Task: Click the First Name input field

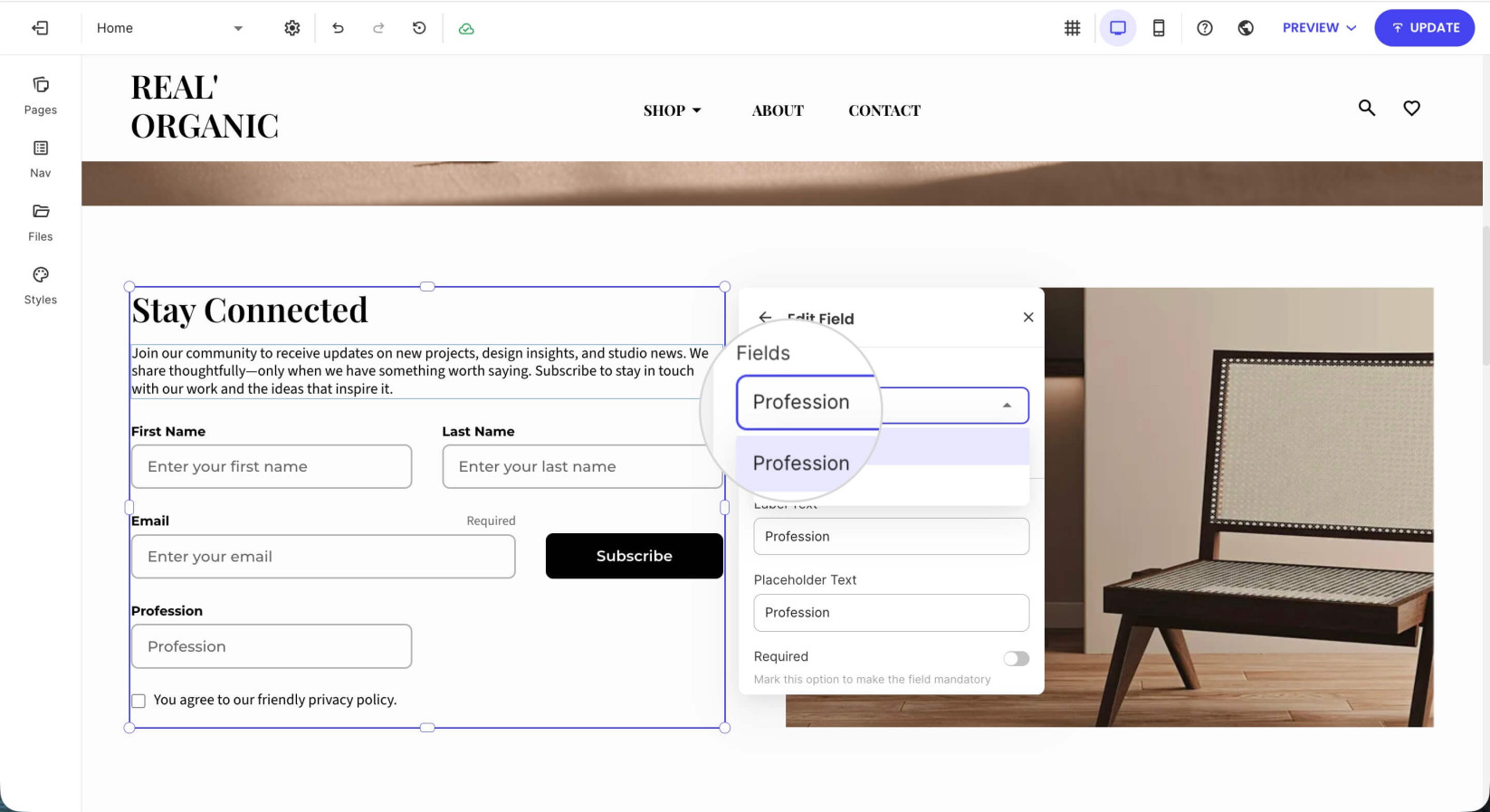Action: tap(272, 466)
